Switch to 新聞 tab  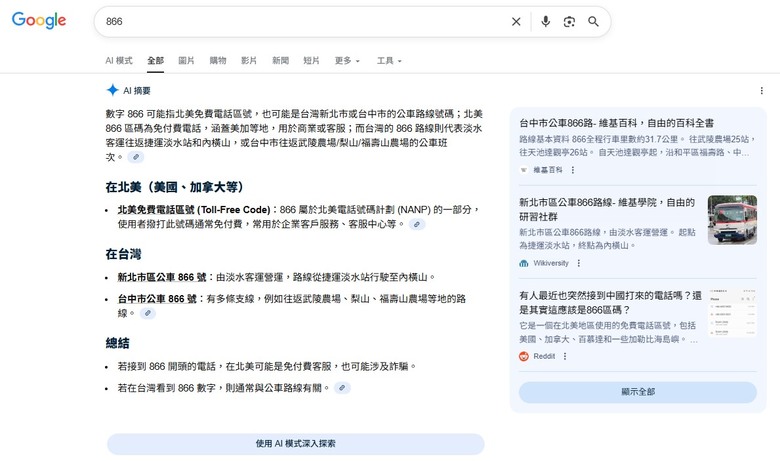click(x=281, y=61)
